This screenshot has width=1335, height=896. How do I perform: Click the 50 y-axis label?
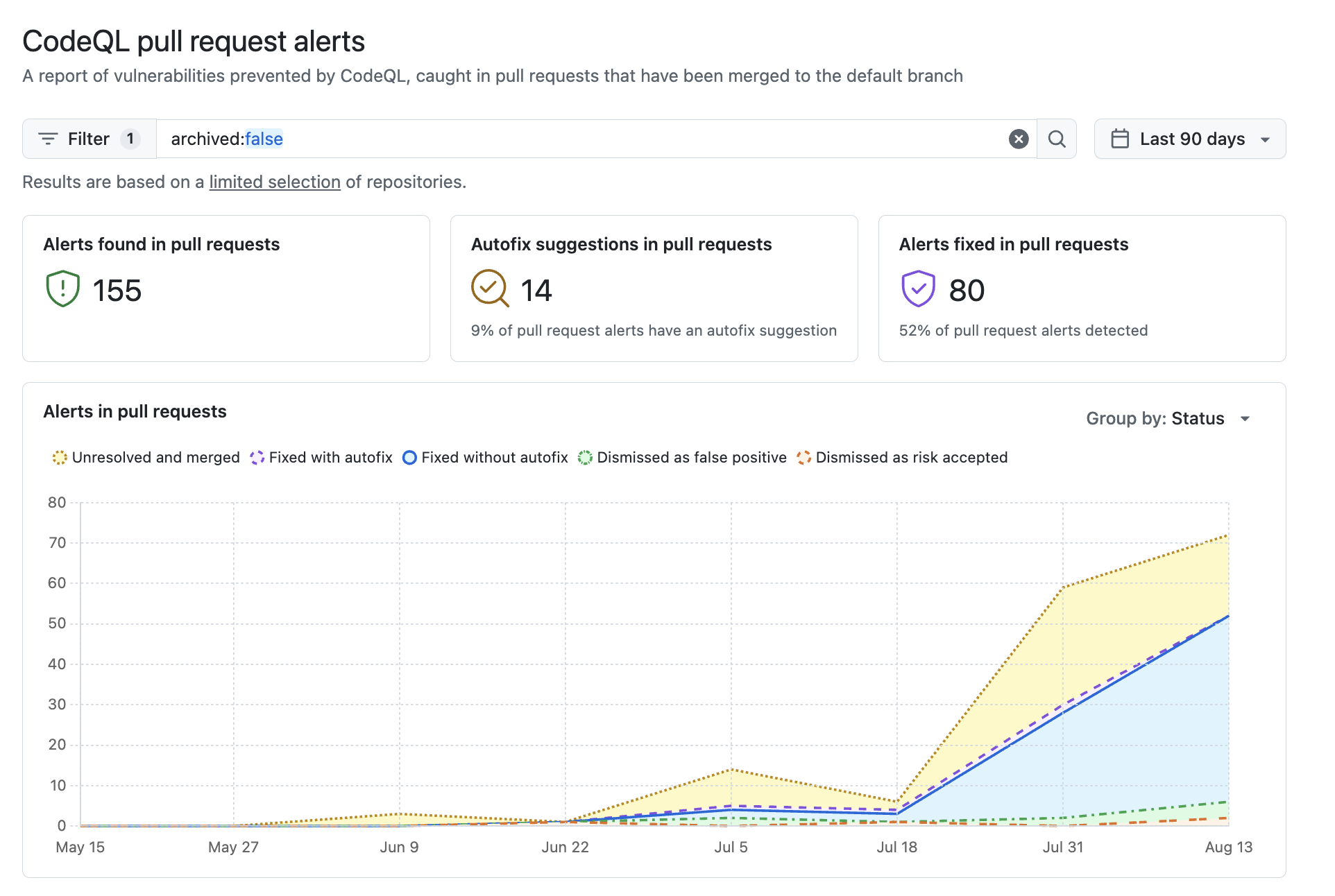point(57,623)
